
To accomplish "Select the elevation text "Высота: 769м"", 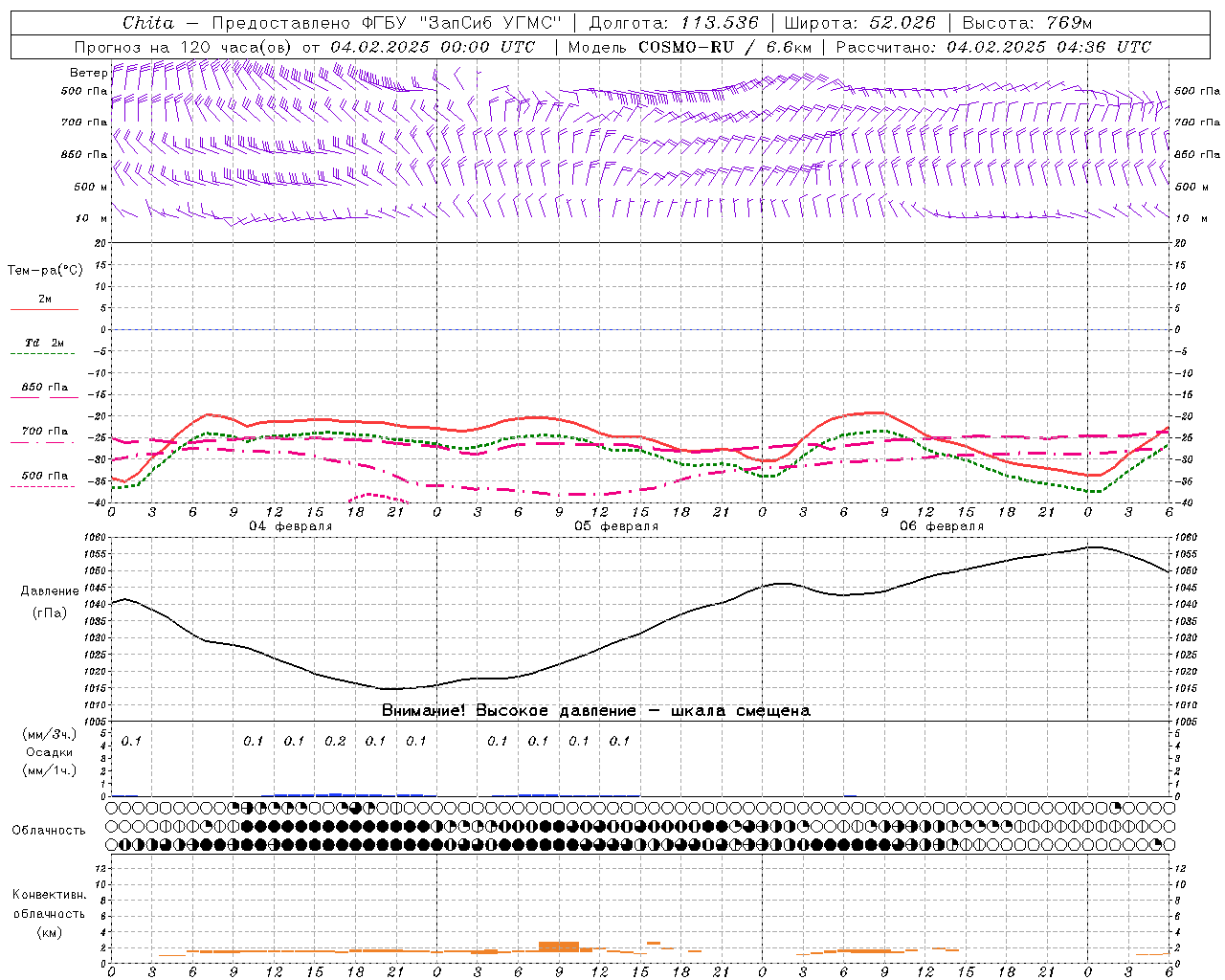I will click(1027, 23).
